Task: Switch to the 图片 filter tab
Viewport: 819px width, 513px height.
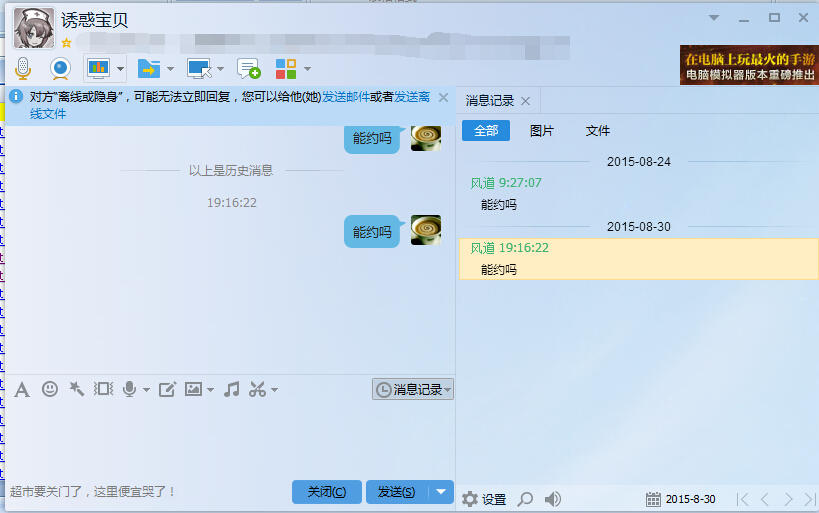Action: pyautogui.click(x=542, y=131)
